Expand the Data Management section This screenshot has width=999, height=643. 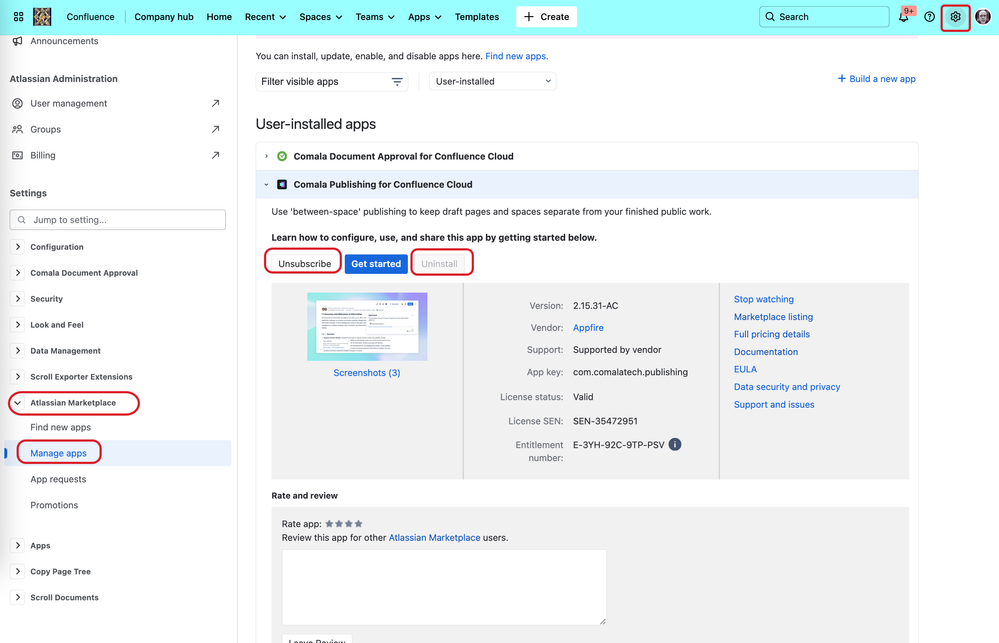click(18, 350)
